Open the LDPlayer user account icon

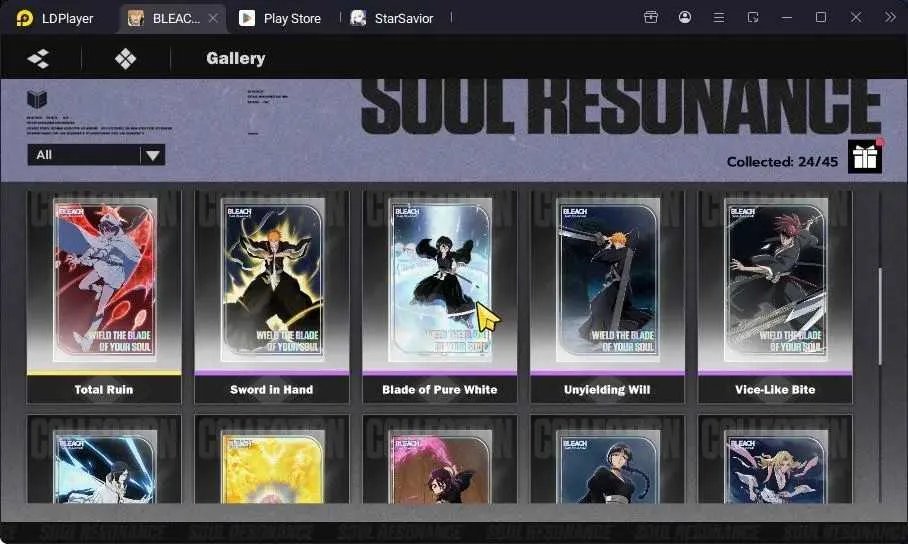684,17
